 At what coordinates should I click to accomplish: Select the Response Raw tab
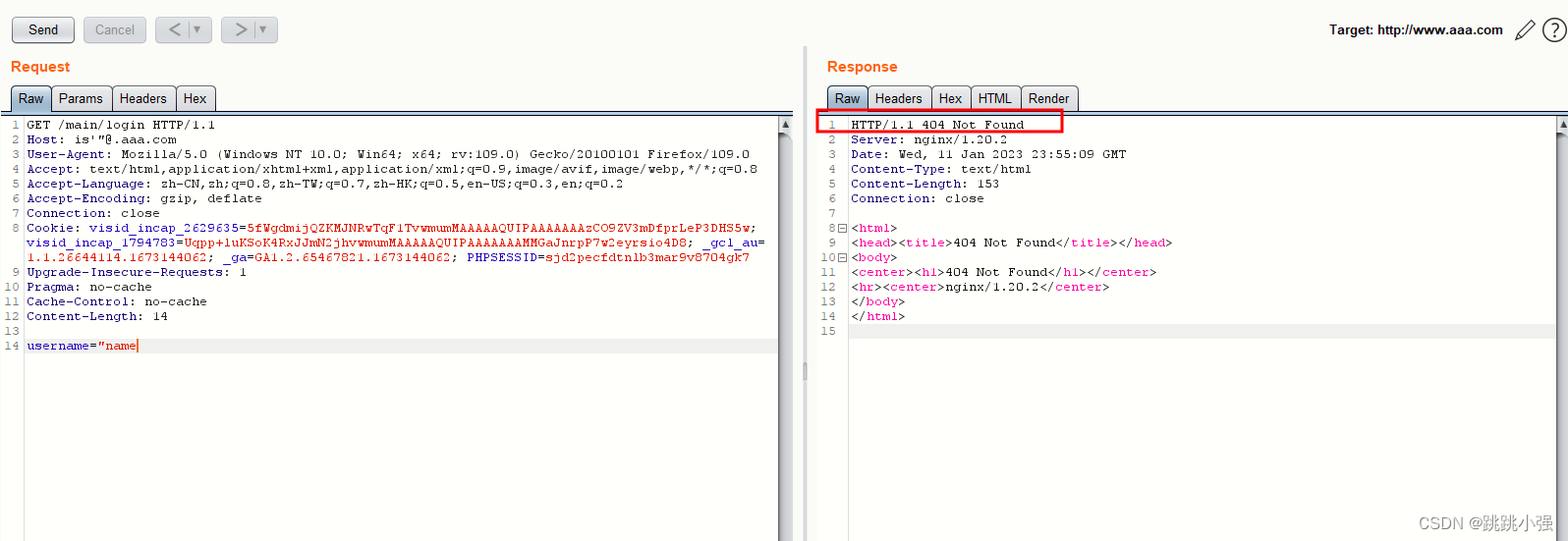(x=848, y=98)
